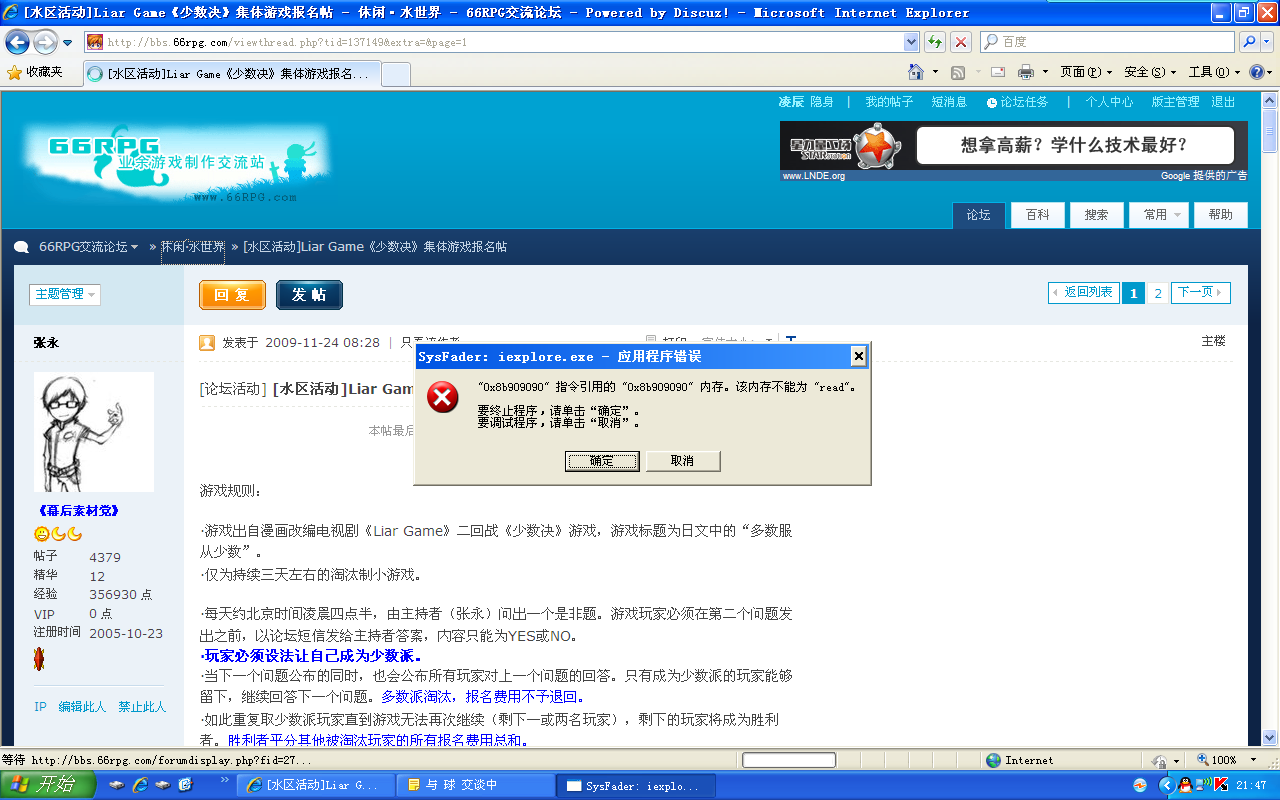1280x800 pixels.
Task: Click the home page icon
Action: coord(916,72)
